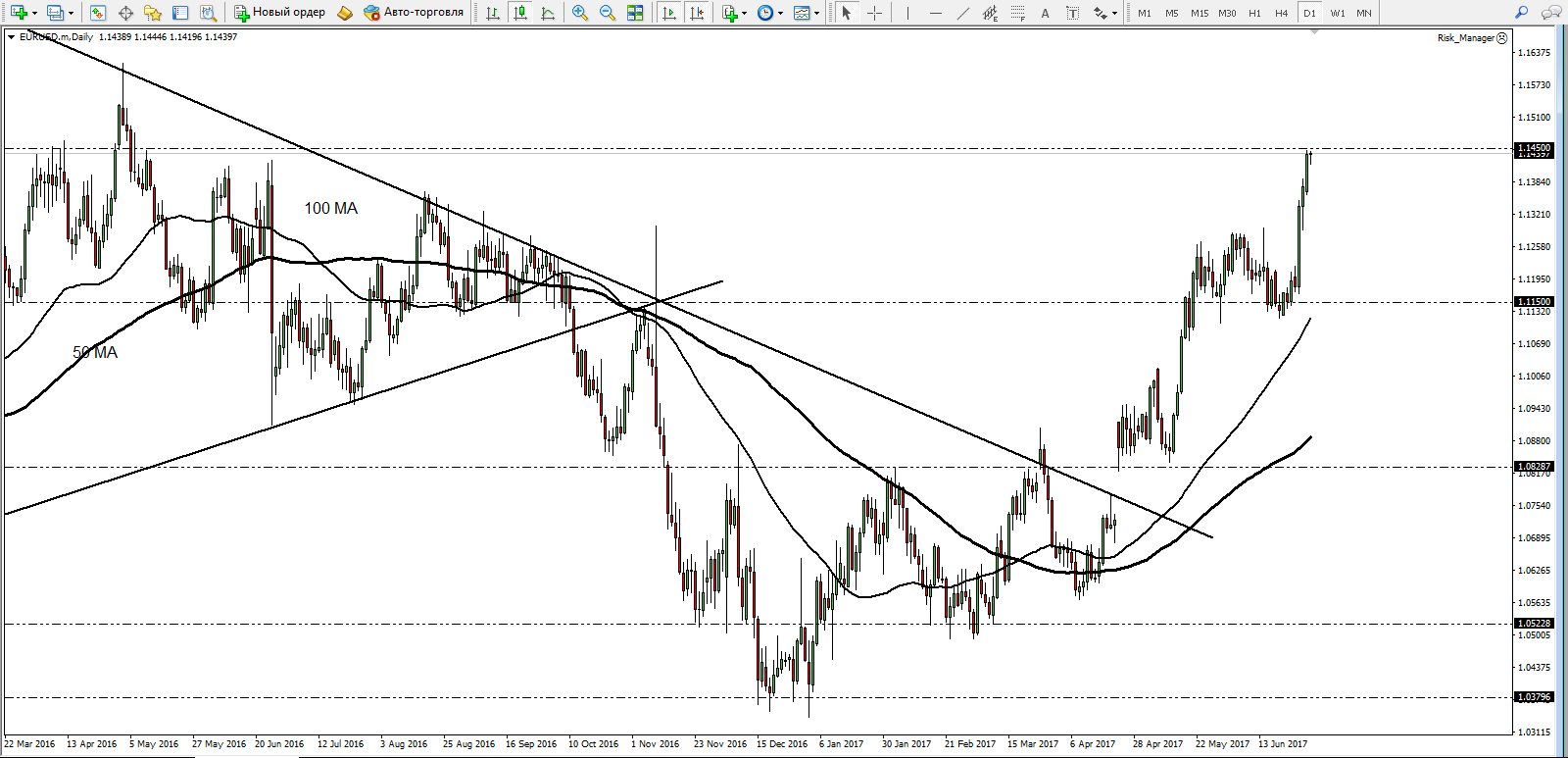Open the Arrows dropdown arrow
The image size is (1568, 758).
coord(1114,14)
